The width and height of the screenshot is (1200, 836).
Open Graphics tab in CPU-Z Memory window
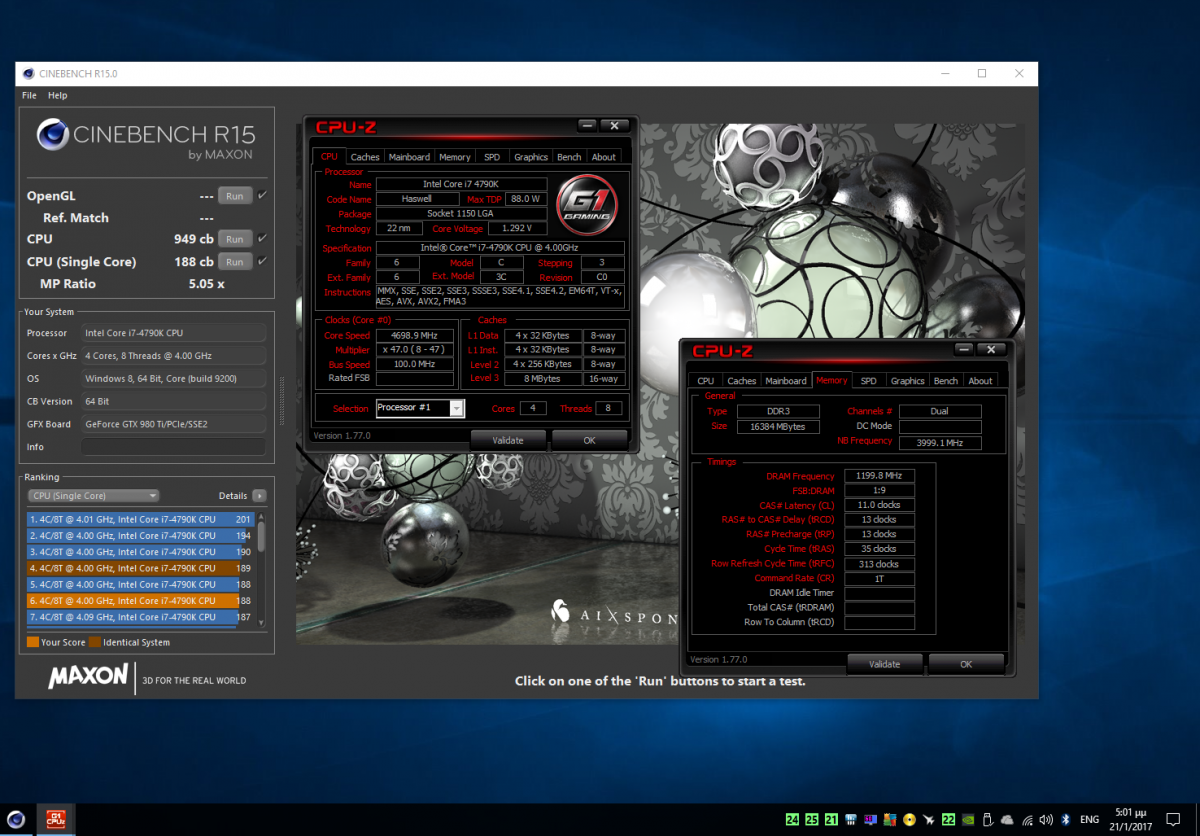pyautogui.click(x=907, y=381)
